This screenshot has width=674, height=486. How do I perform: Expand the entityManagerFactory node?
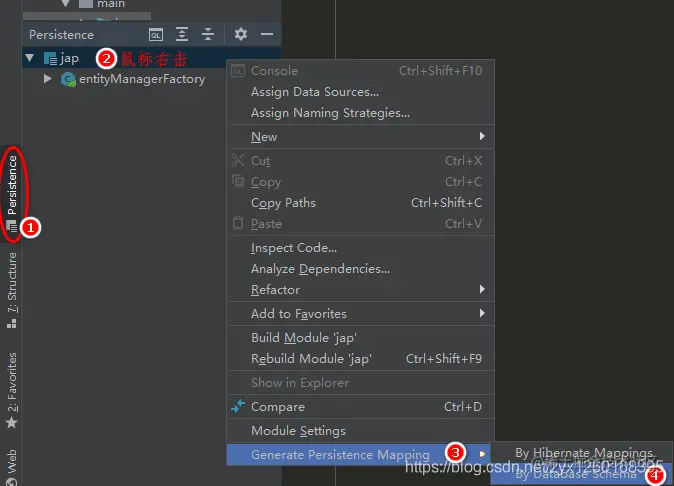pyautogui.click(x=48, y=79)
